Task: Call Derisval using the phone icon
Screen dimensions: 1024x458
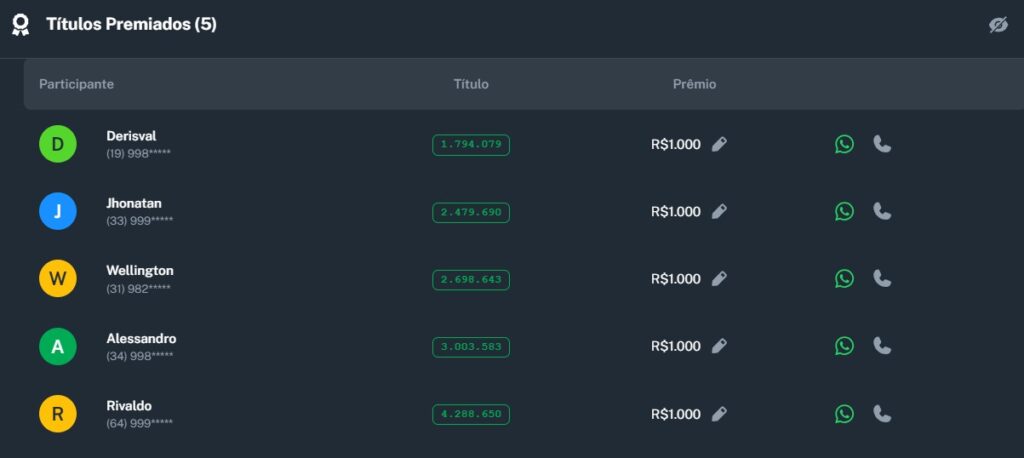Action: 882,144
